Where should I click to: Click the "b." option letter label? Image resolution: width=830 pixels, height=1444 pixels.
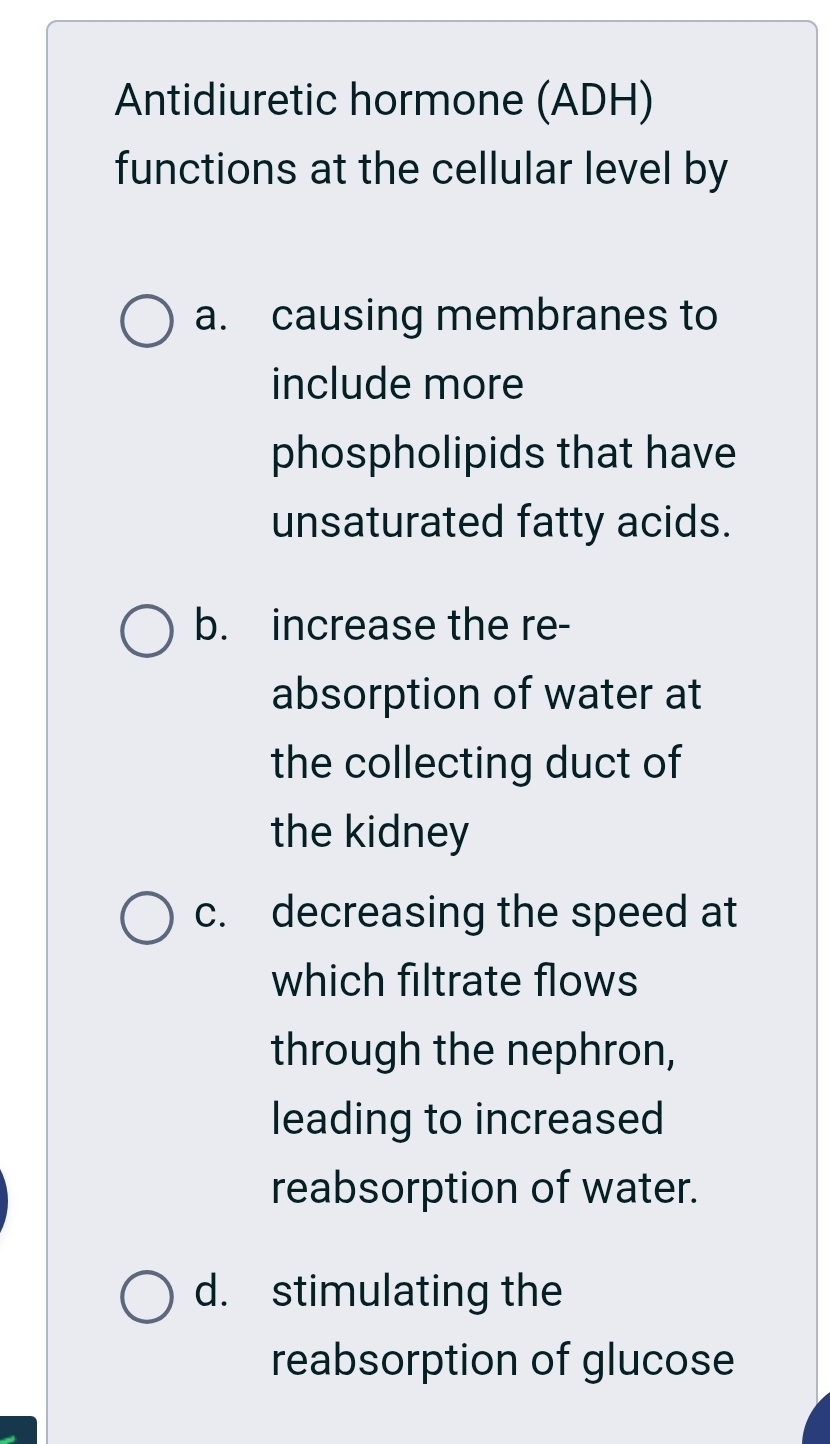point(211,627)
